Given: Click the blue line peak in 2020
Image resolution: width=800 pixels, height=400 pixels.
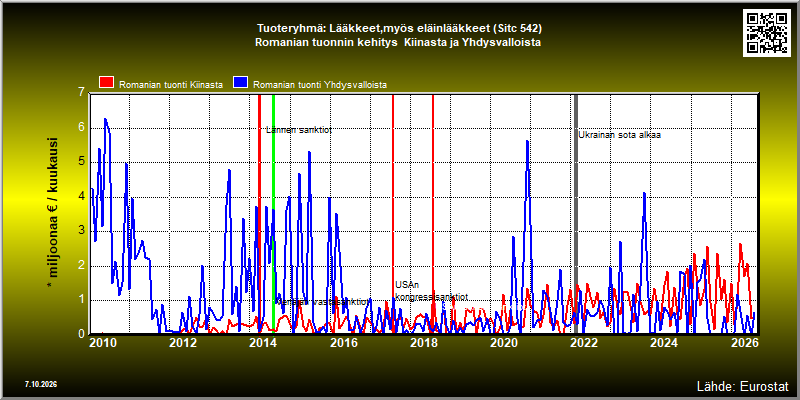Looking at the screenshot, I should 527,141.
